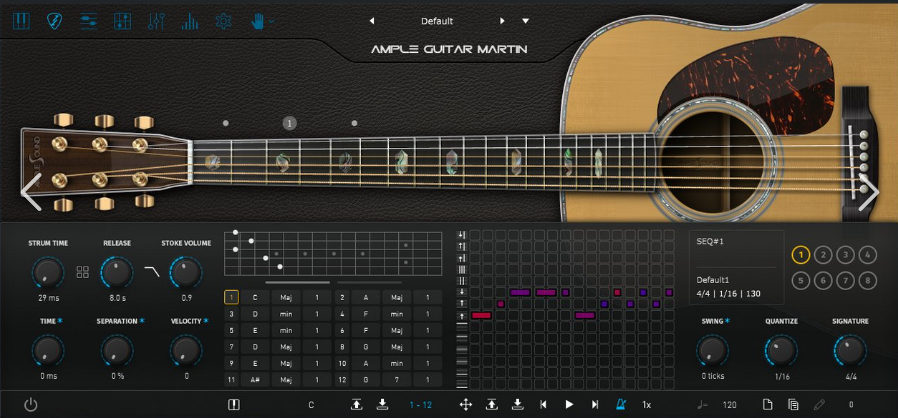Click sequencer upload icon next to move arrows
This screenshot has height=418, width=898.
click(491, 405)
